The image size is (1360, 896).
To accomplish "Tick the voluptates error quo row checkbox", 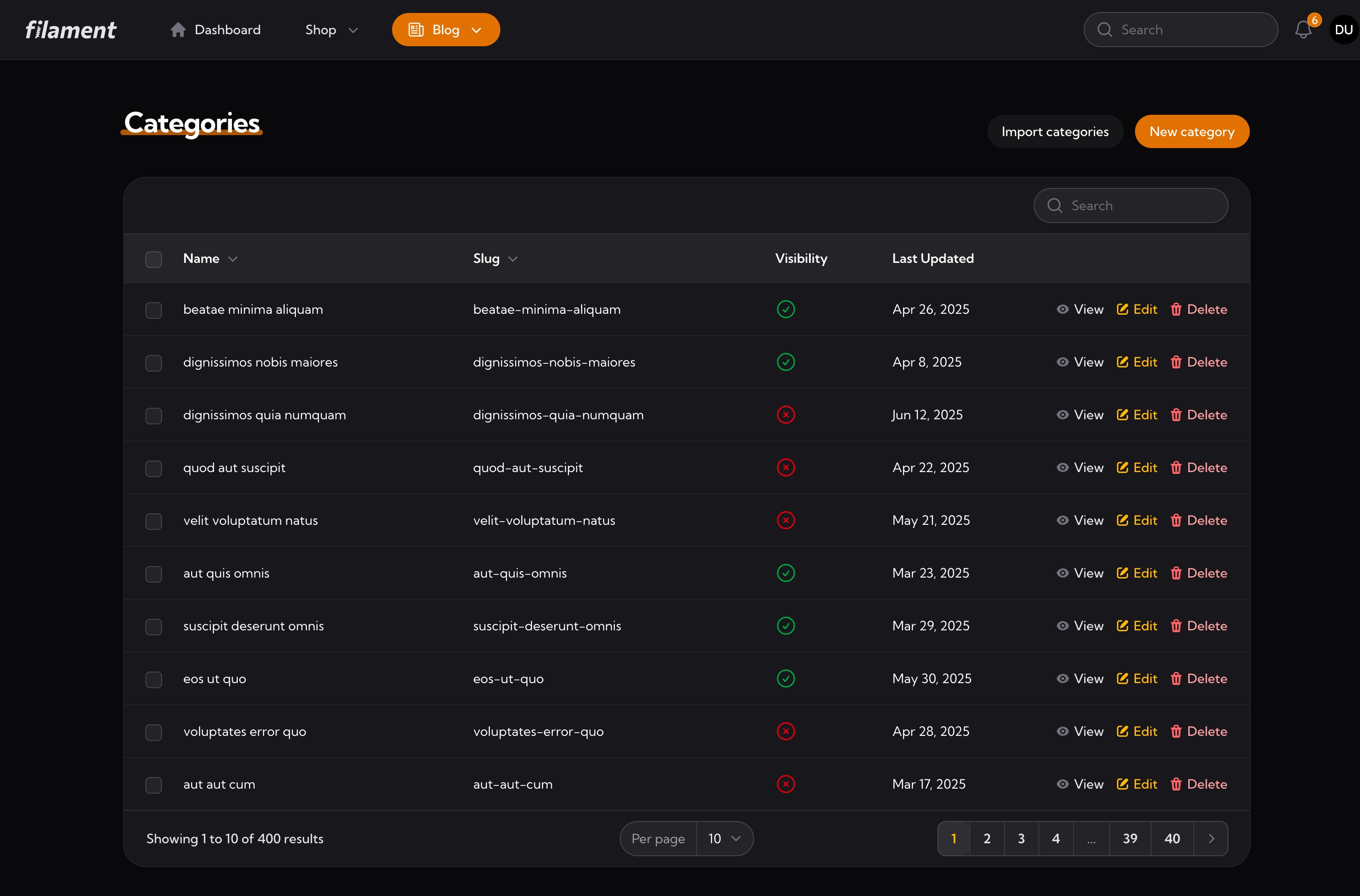I will tap(154, 733).
